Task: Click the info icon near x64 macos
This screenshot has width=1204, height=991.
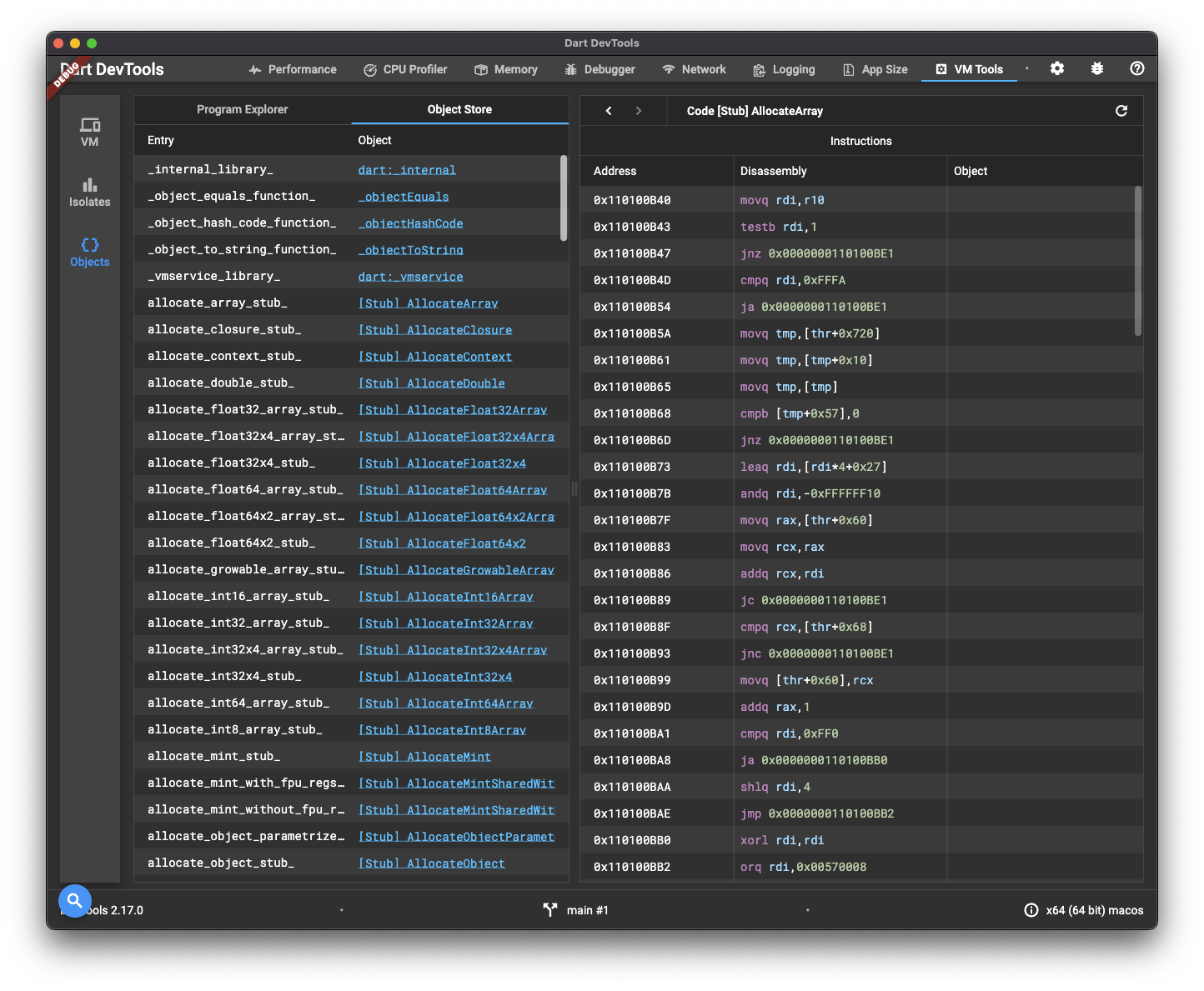Action: pos(1031,910)
